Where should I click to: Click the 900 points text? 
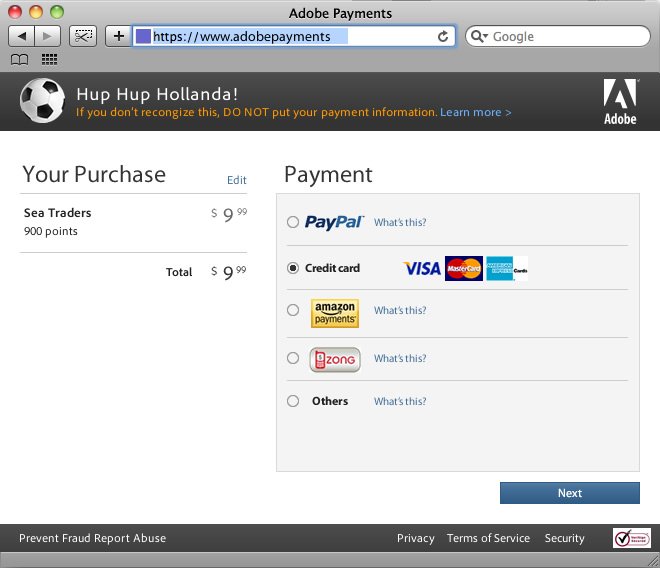[x=51, y=231]
